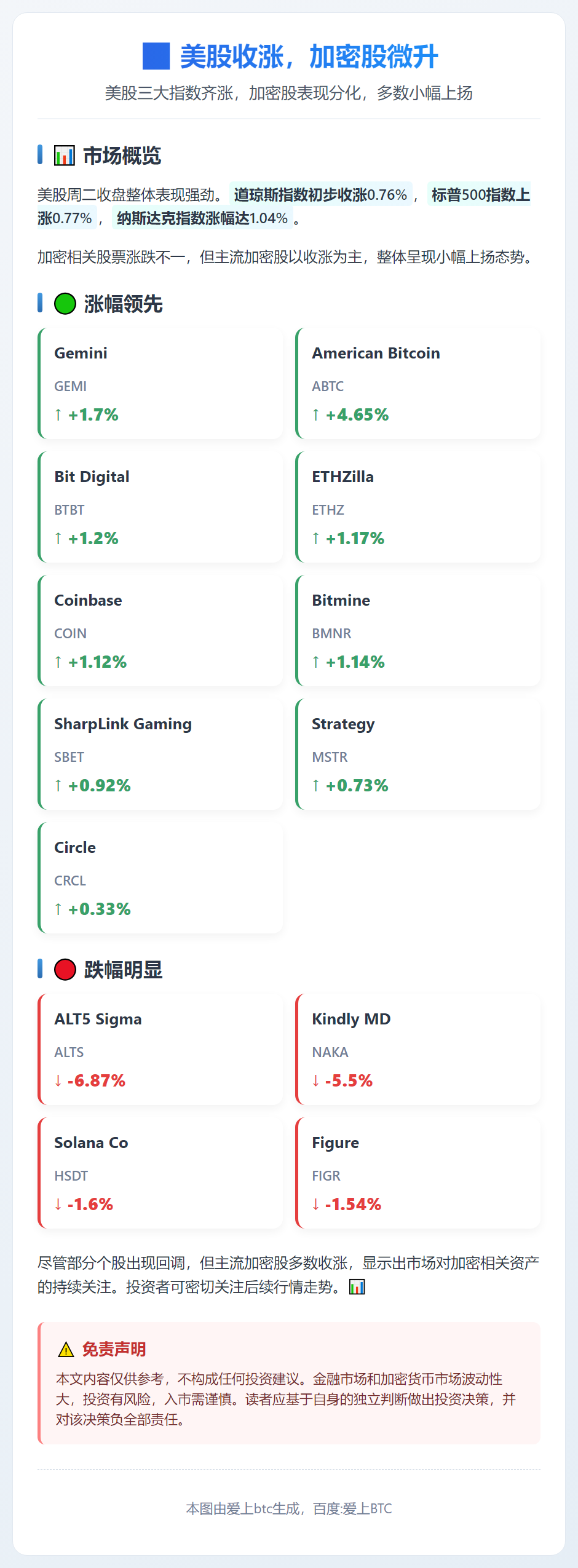Select the Kindly MD NAKA card

(x=418, y=1050)
